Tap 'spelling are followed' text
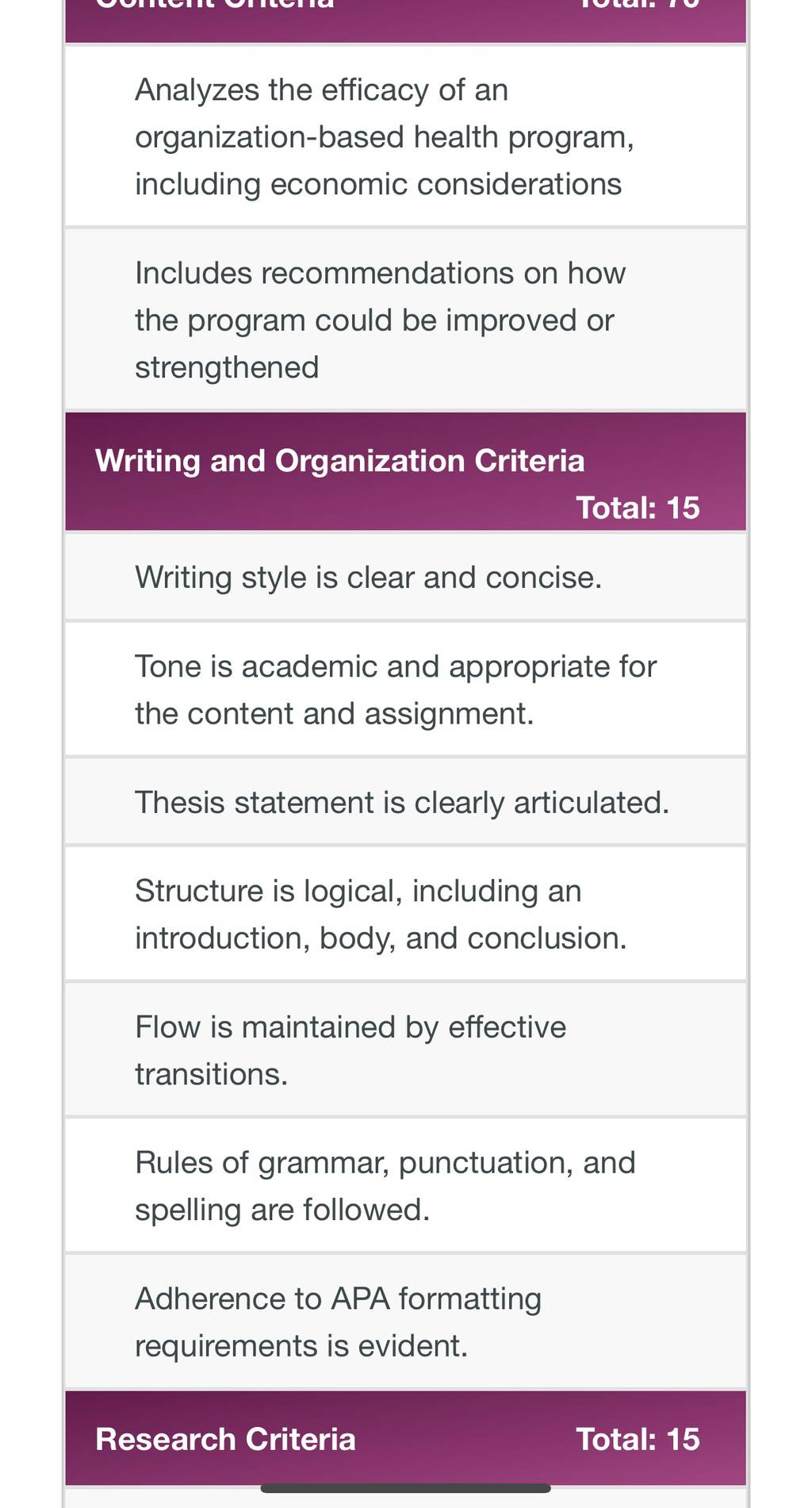812x1508 pixels. [282, 1210]
